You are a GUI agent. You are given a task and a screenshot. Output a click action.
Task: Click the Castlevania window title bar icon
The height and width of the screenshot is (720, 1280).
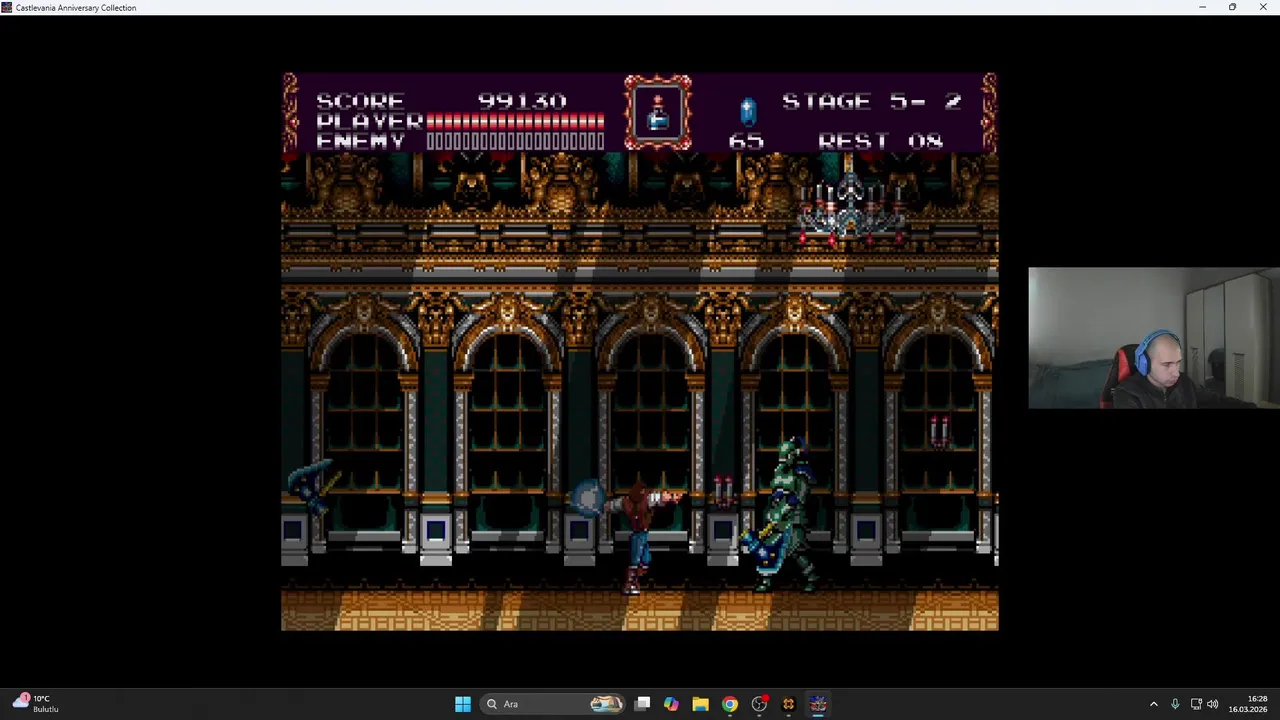point(7,7)
